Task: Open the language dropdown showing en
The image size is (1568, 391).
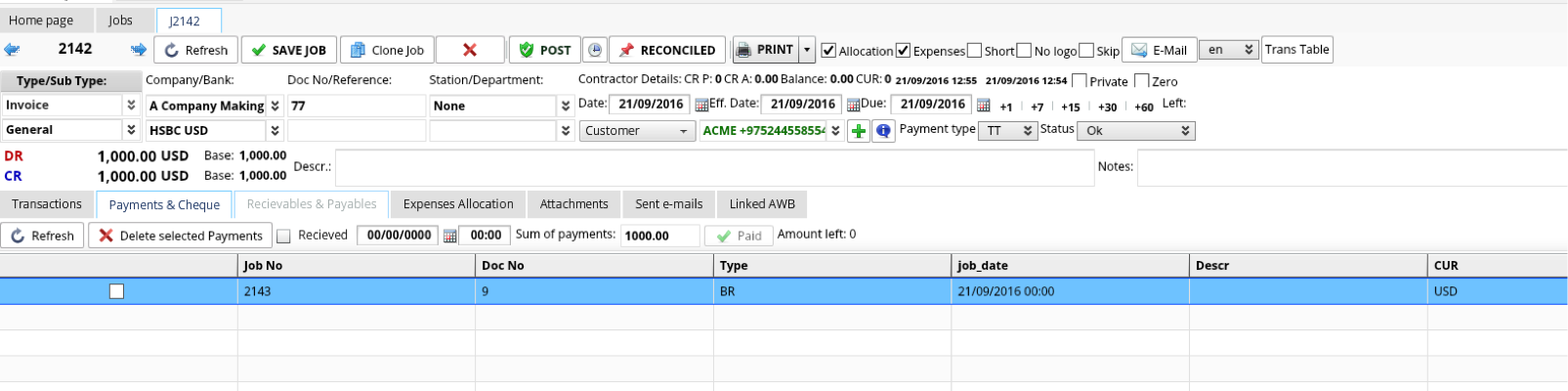Action: [1228, 50]
